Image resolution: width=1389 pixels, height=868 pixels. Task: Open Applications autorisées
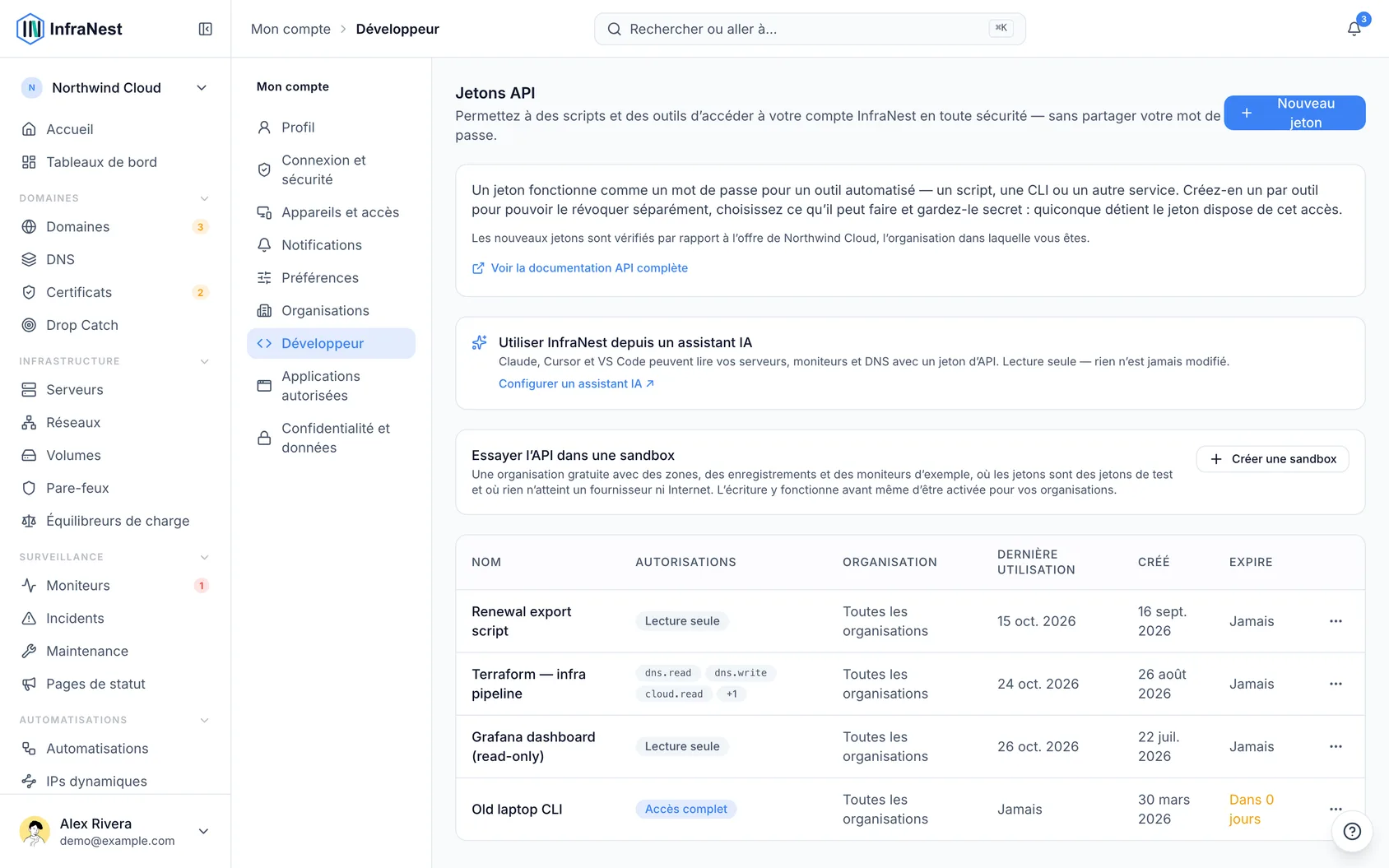(x=331, y=386)
